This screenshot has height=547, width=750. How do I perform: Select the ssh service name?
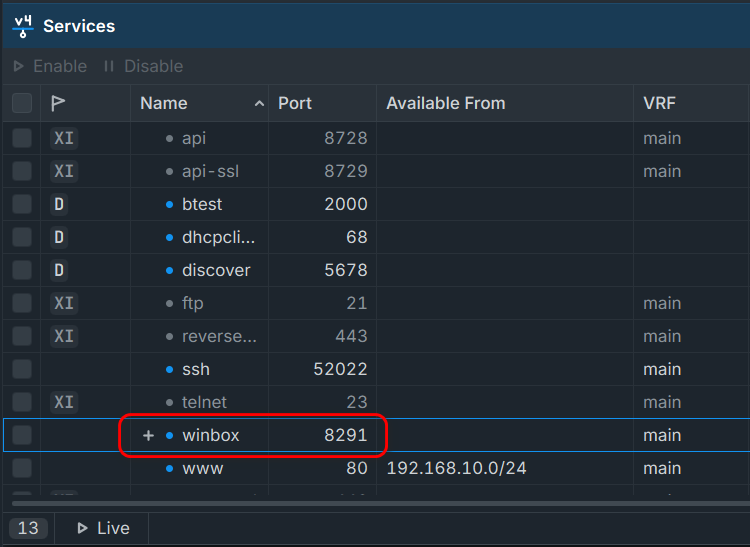tap(196, 369)
